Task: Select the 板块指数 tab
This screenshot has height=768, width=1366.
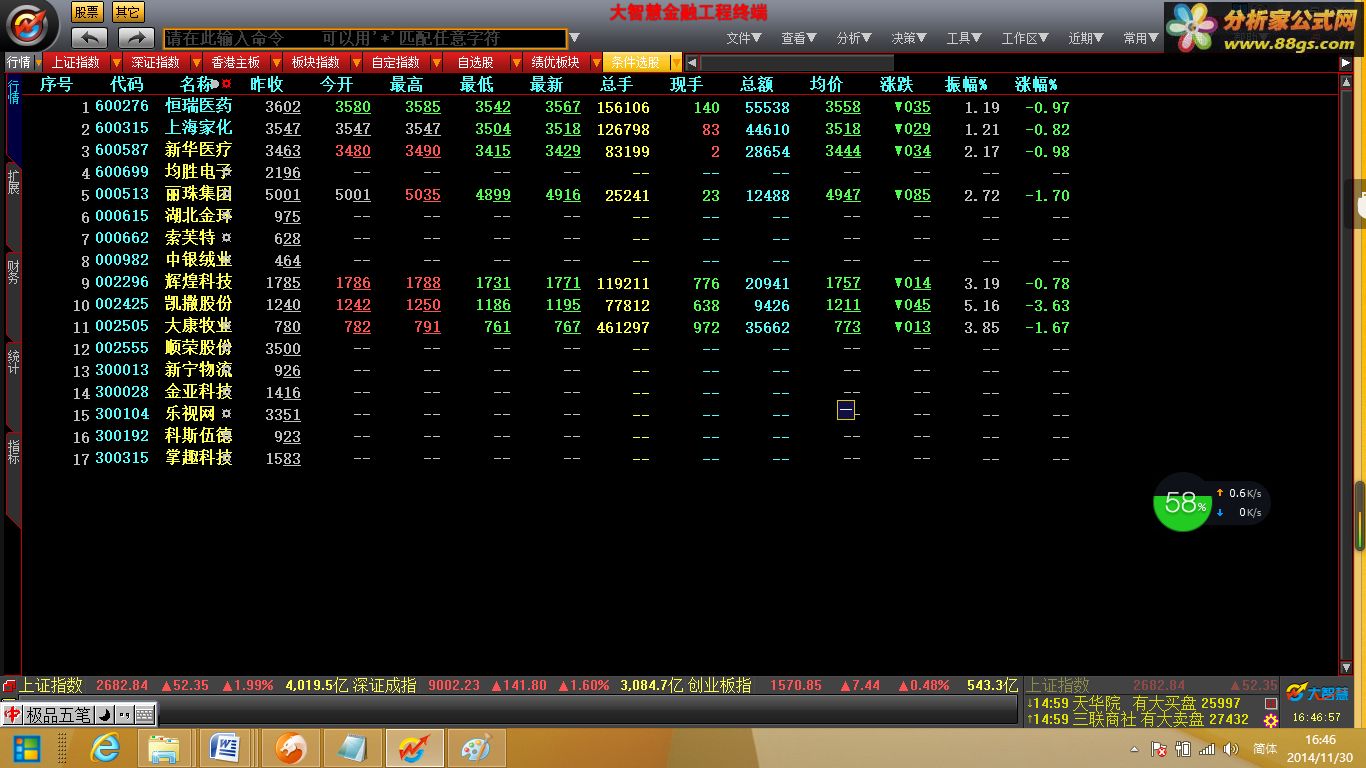Action: (x=316, y=62)
